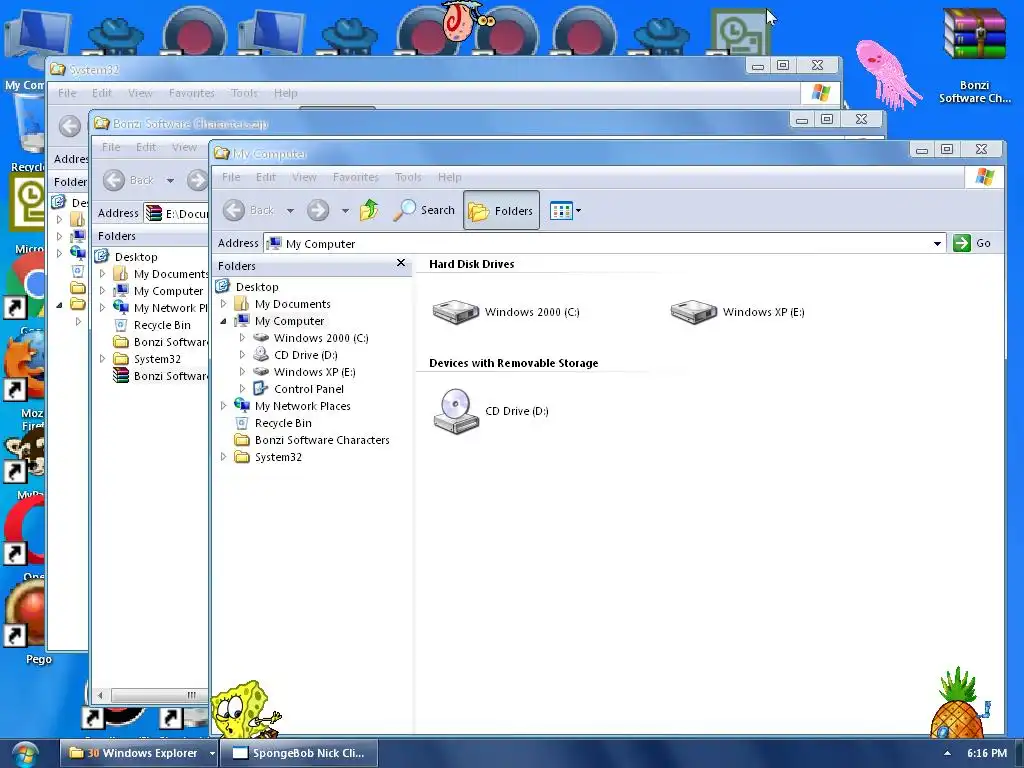
Task: Select CD Drive (D:) in the folder tree
Action: tap(306, 355)
